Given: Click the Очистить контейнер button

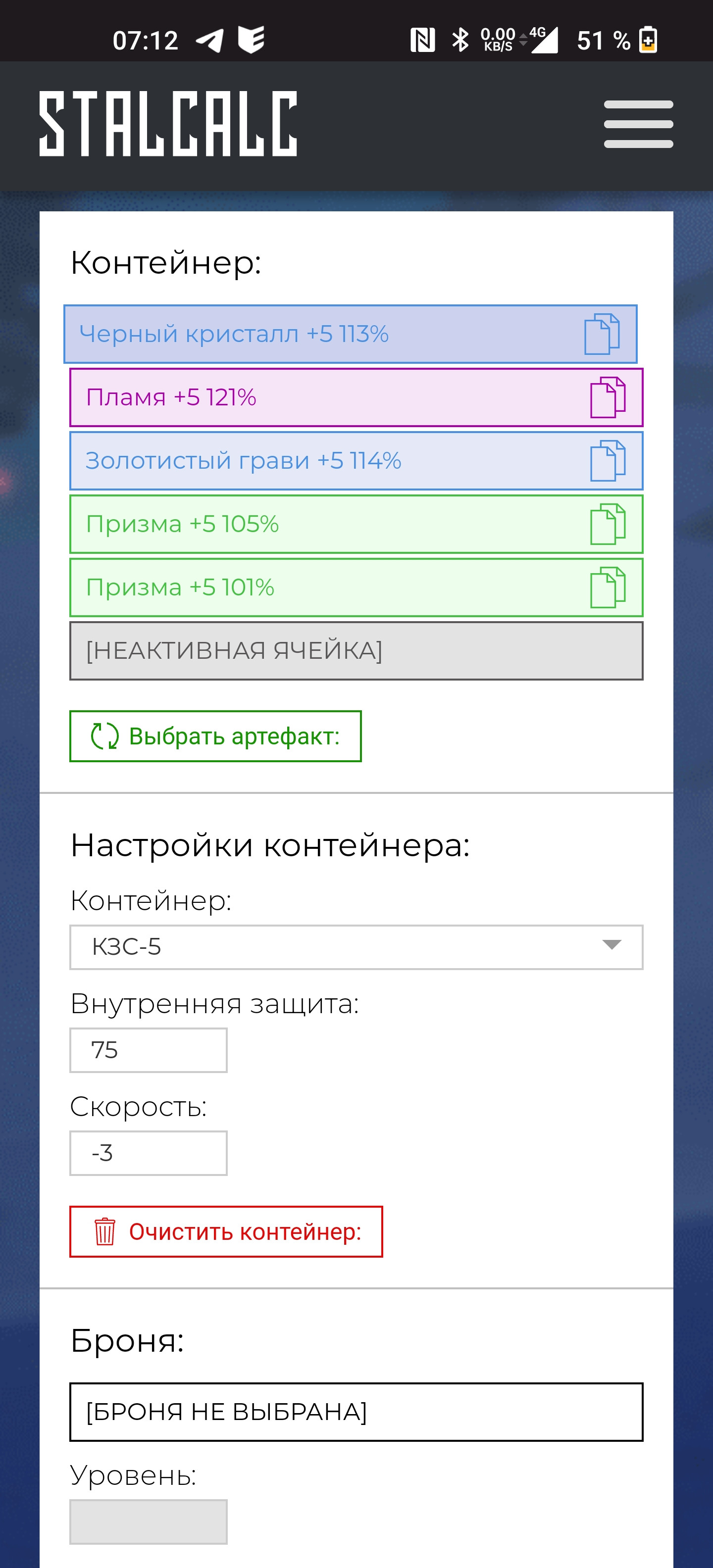Looking at the screenshot, I should click(x=226, y=1231).
